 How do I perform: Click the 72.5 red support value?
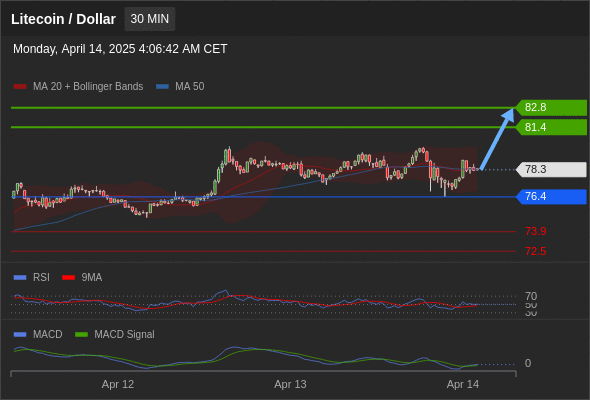(x=535, y=251)
